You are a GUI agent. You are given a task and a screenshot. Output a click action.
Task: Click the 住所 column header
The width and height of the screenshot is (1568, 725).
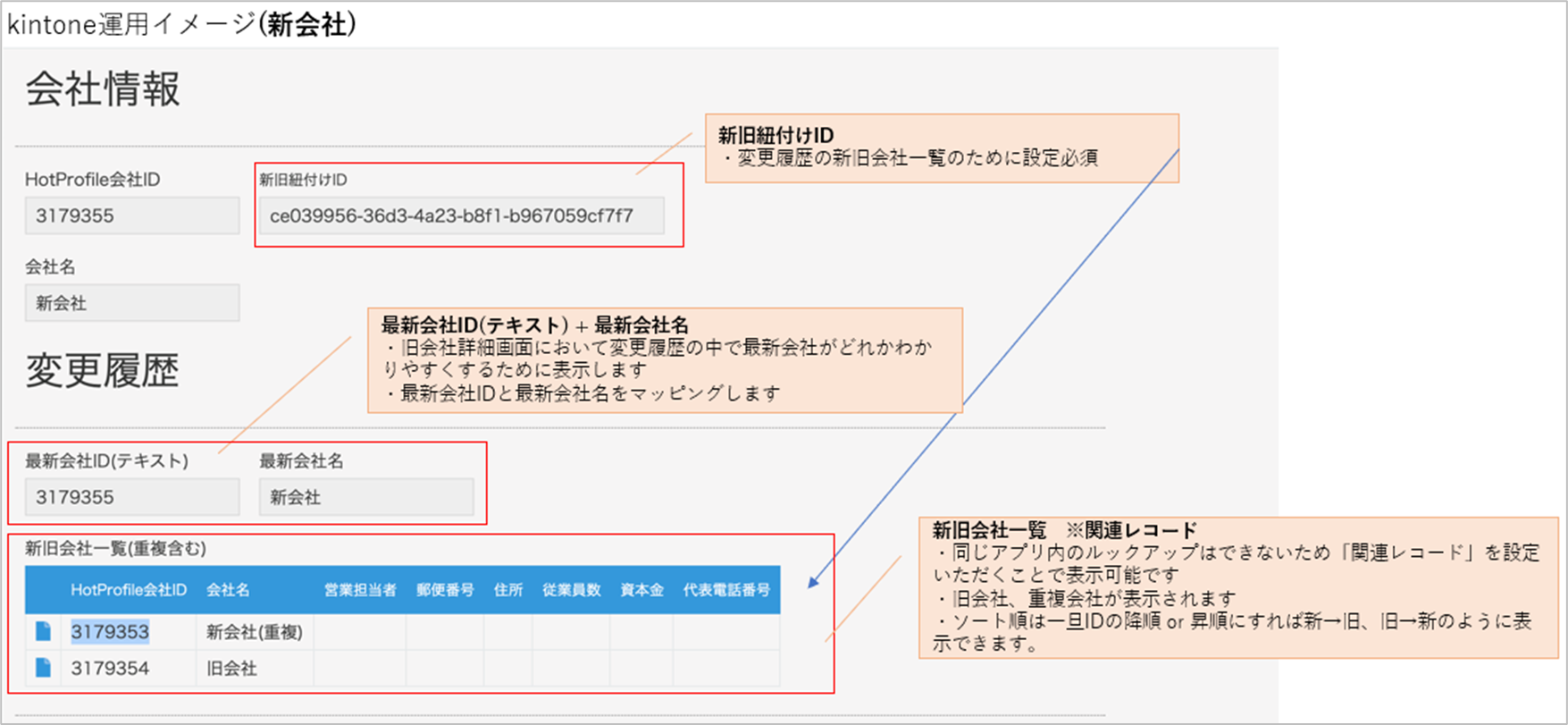click(508, 590)
